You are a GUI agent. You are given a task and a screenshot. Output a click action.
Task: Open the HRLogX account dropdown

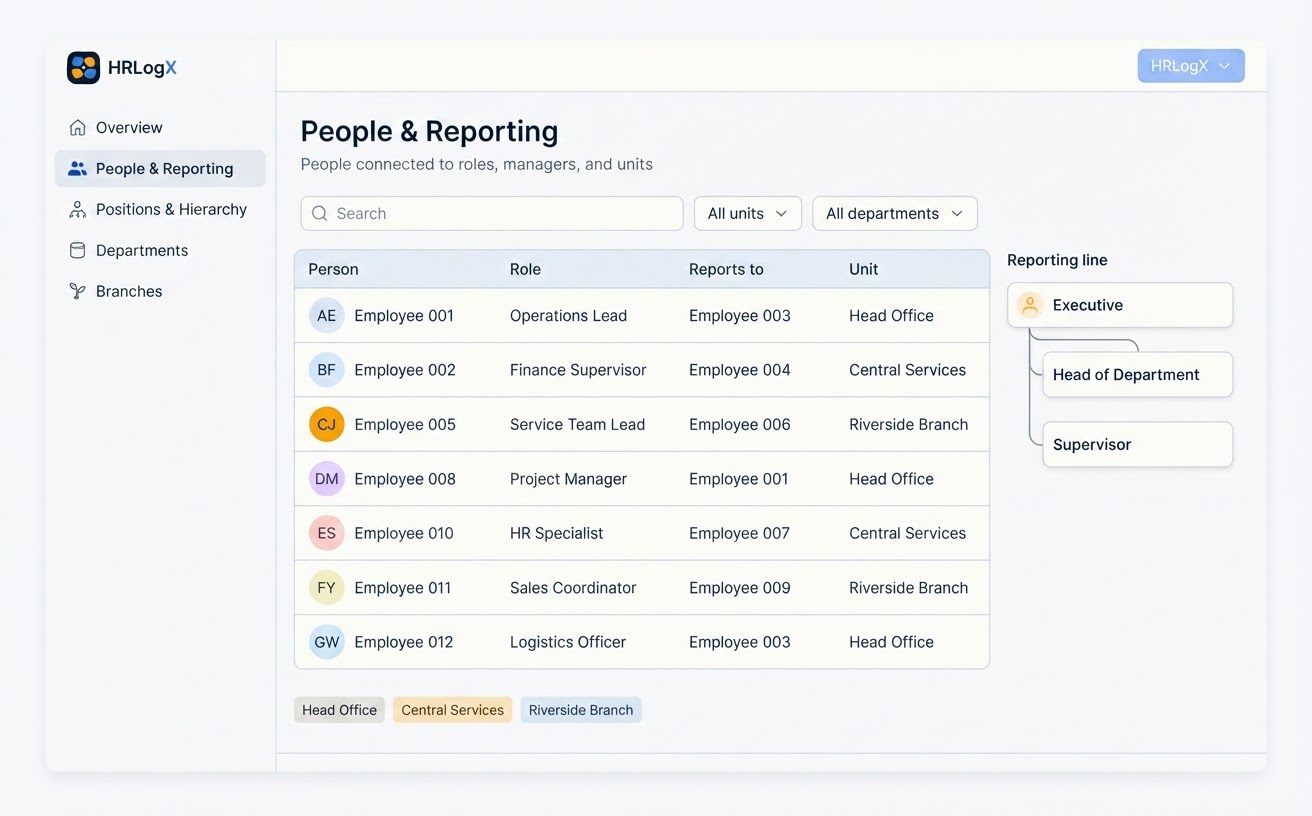(x=1191, y=66)
